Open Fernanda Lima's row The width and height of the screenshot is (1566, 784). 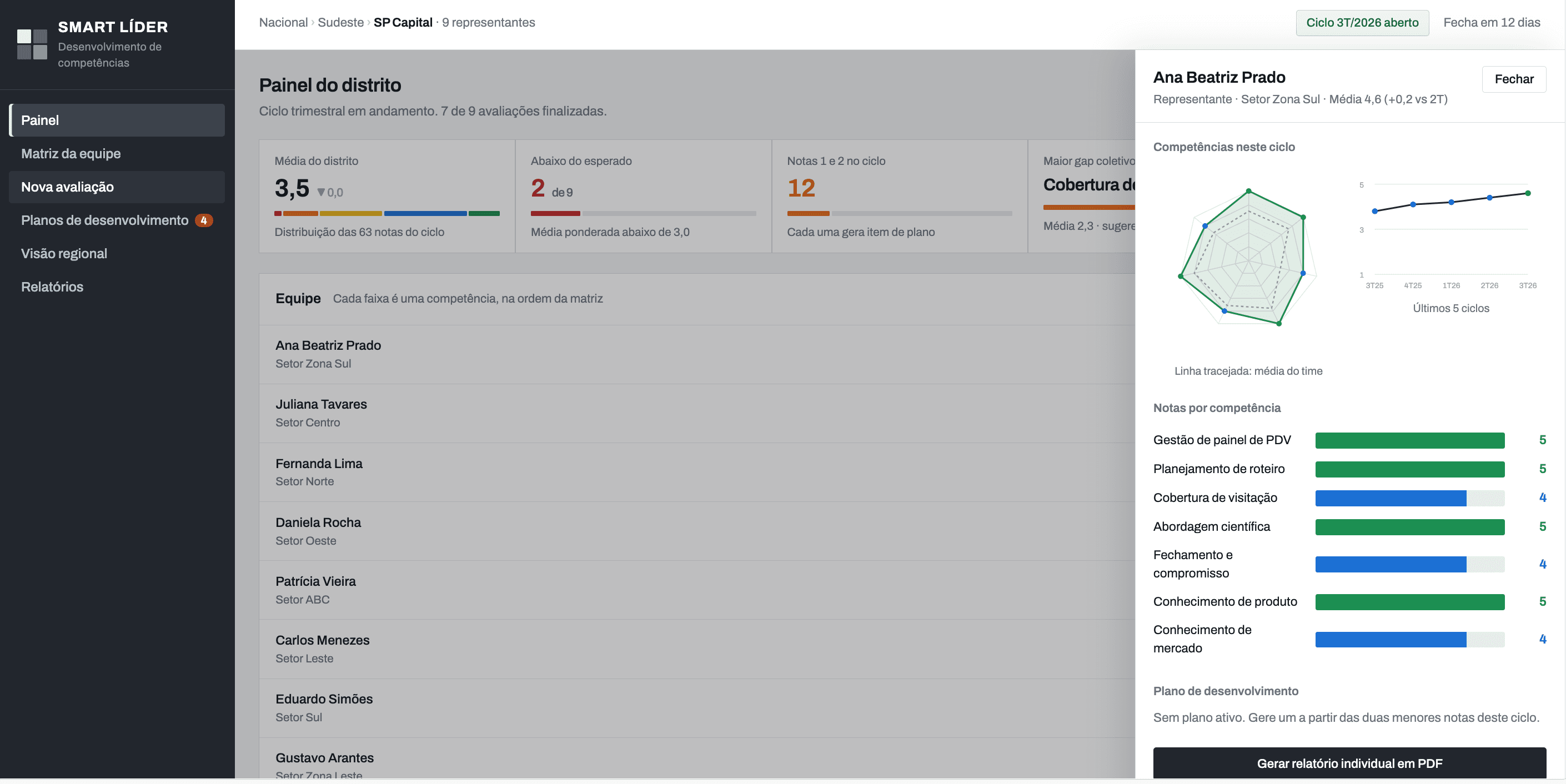(697, 472)
